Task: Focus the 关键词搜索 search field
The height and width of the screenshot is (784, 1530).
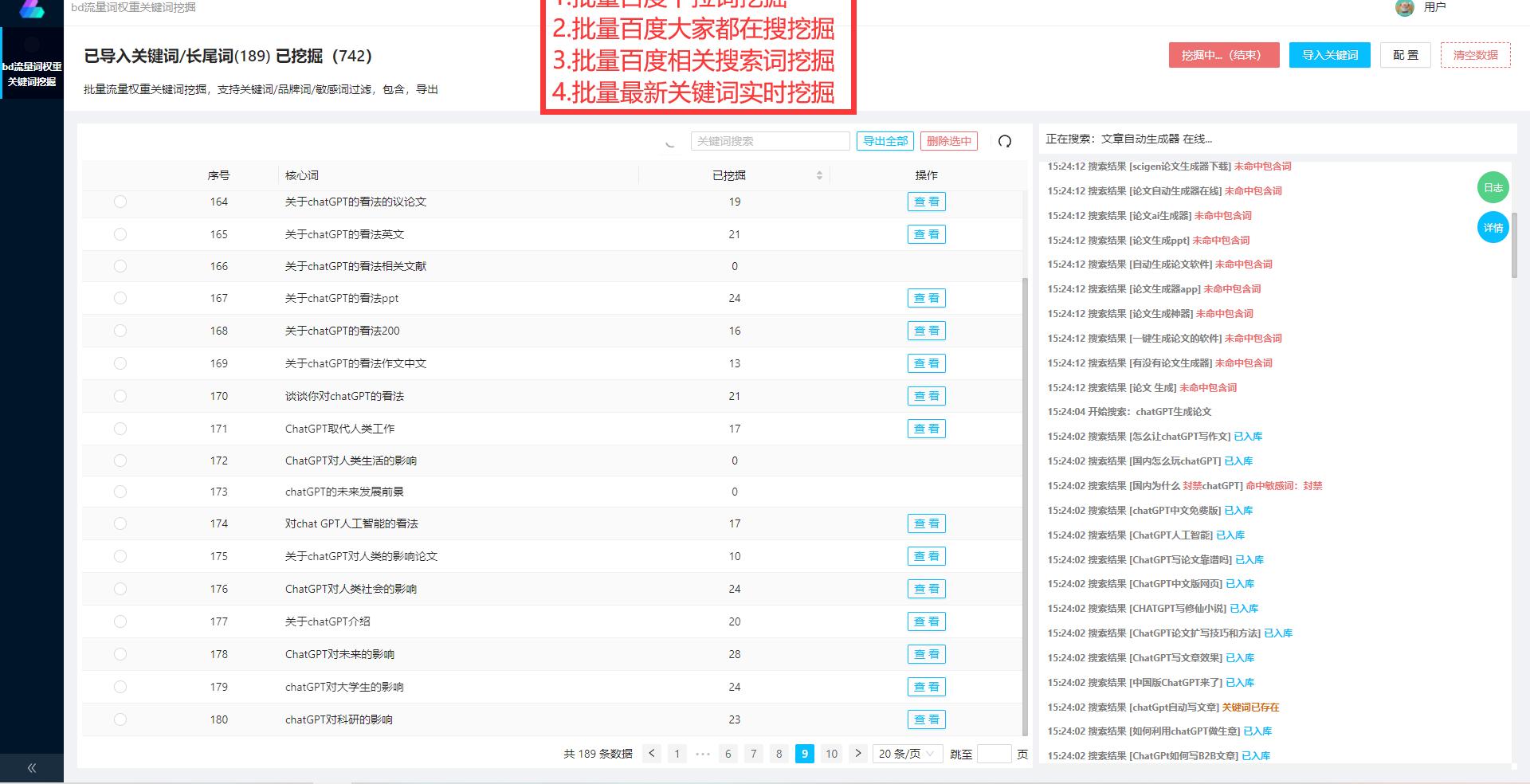Action: (770, 141)
